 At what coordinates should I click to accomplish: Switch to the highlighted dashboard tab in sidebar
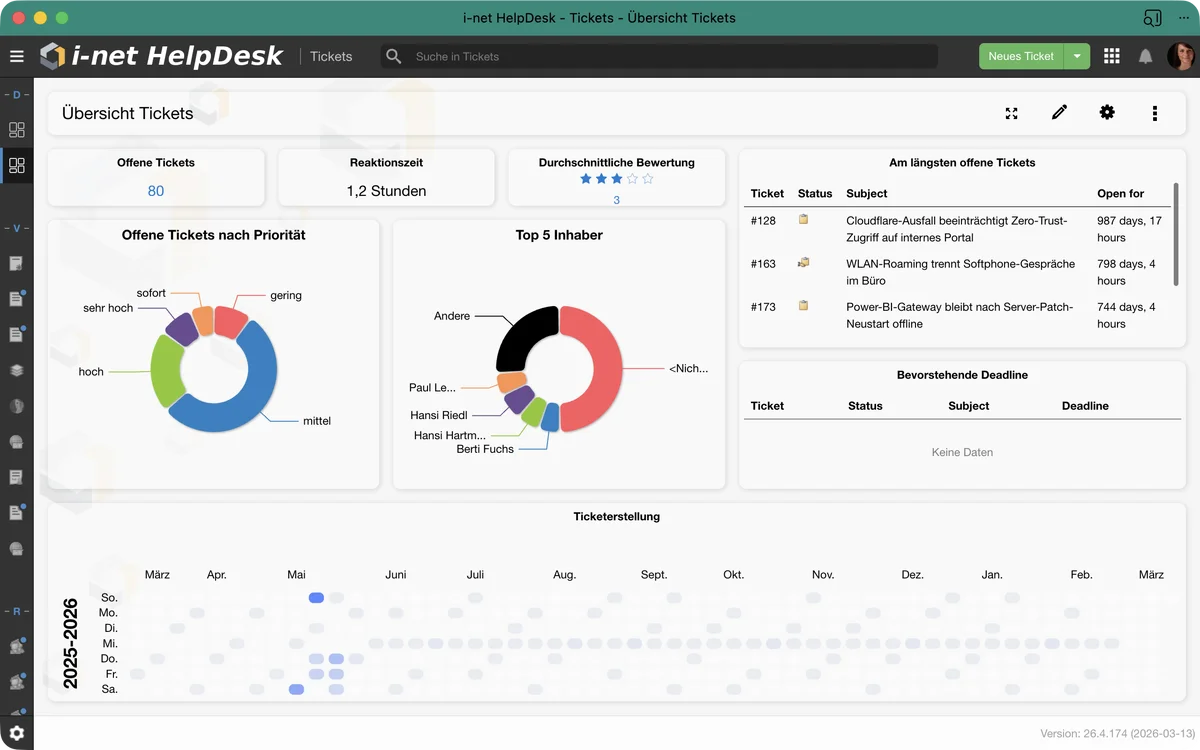tap(16, 166)
